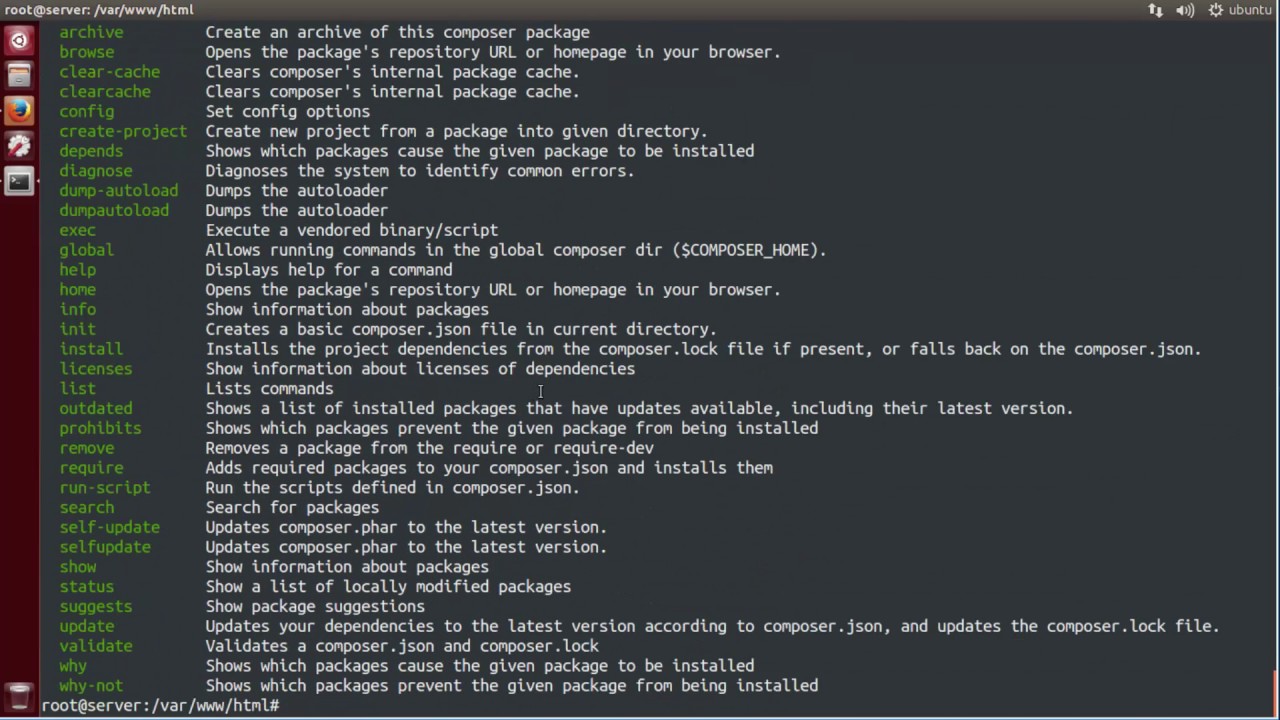Click the 'dump-autoload' command name
Screen dimensions: 1280x720
[x=118, y=190]
